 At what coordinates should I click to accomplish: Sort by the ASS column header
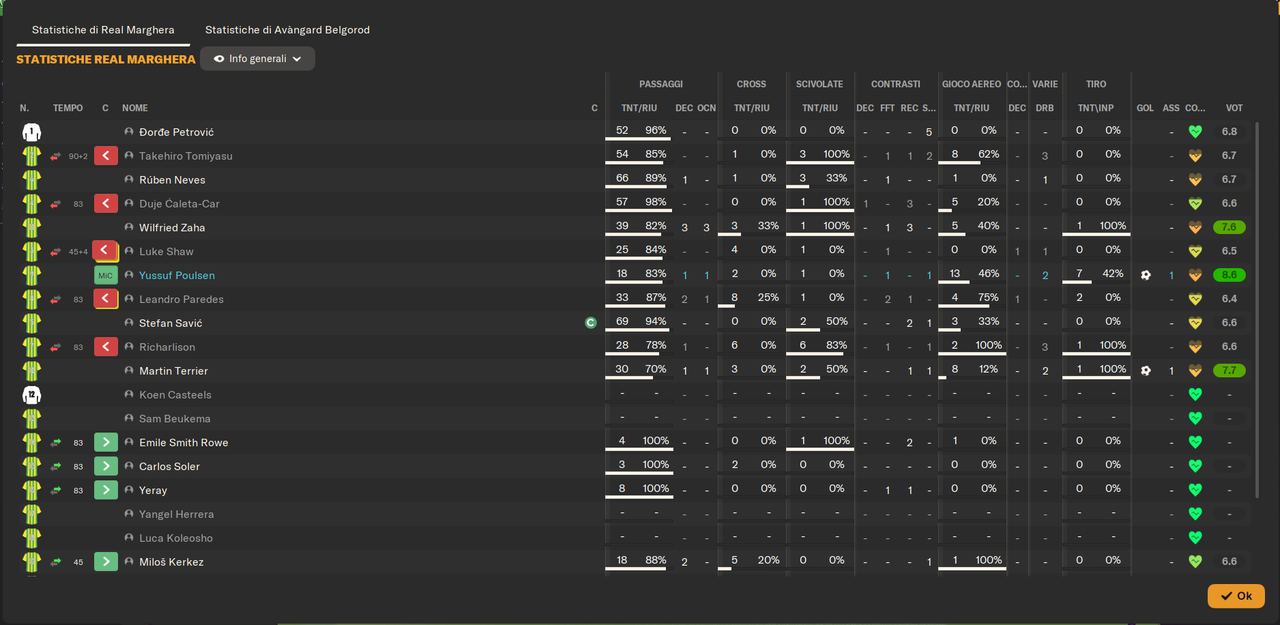click(1171, 108)
